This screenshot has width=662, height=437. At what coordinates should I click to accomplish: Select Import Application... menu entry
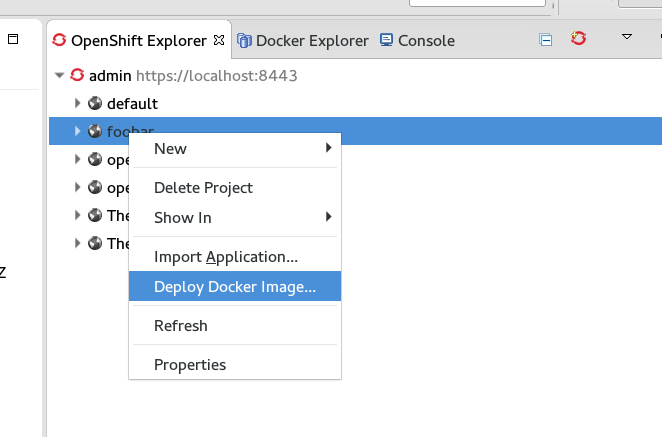point(225,257)
